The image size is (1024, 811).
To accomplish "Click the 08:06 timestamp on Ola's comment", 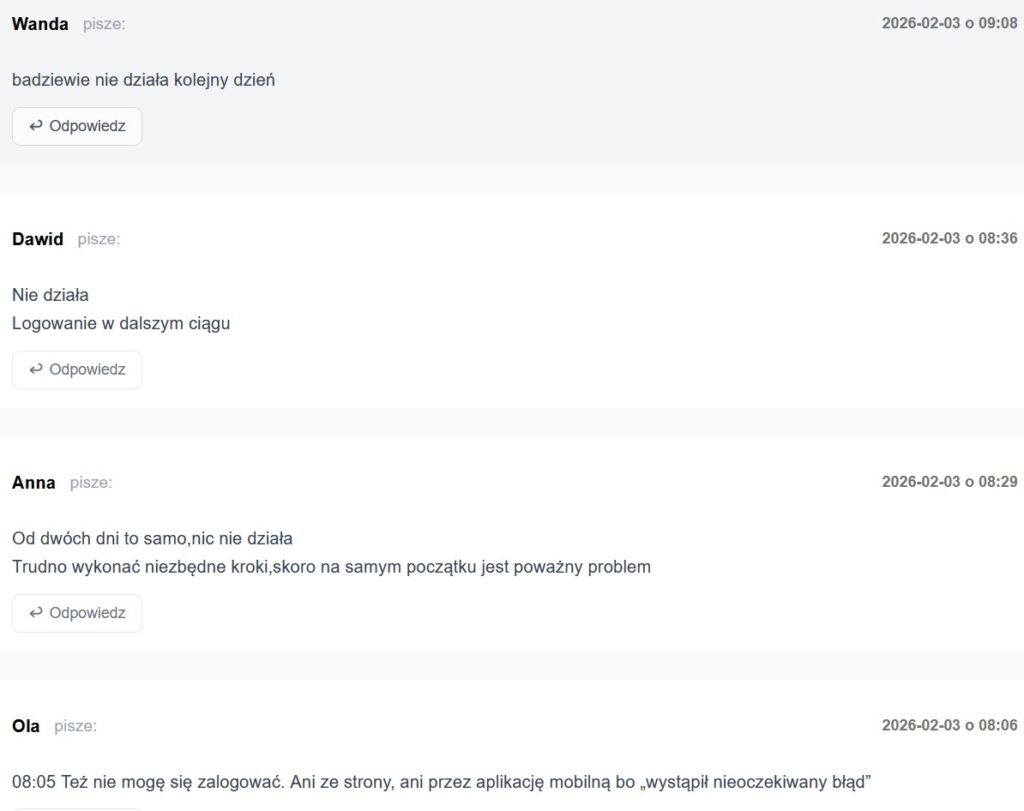I will tap(949, 725).
